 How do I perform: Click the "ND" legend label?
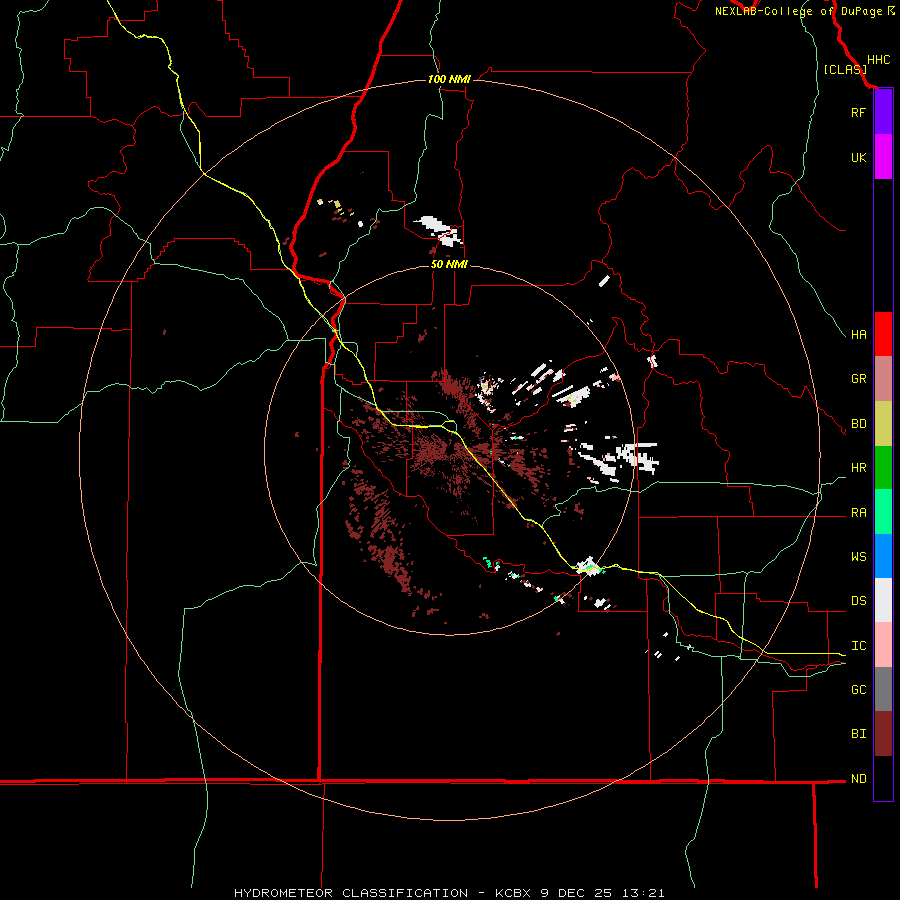858,779
